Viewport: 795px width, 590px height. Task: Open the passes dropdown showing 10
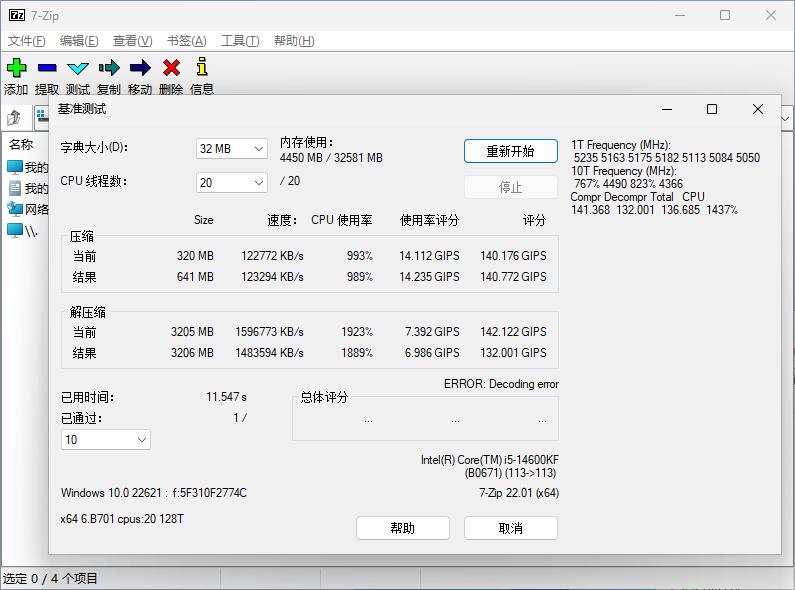coord(106,439)
